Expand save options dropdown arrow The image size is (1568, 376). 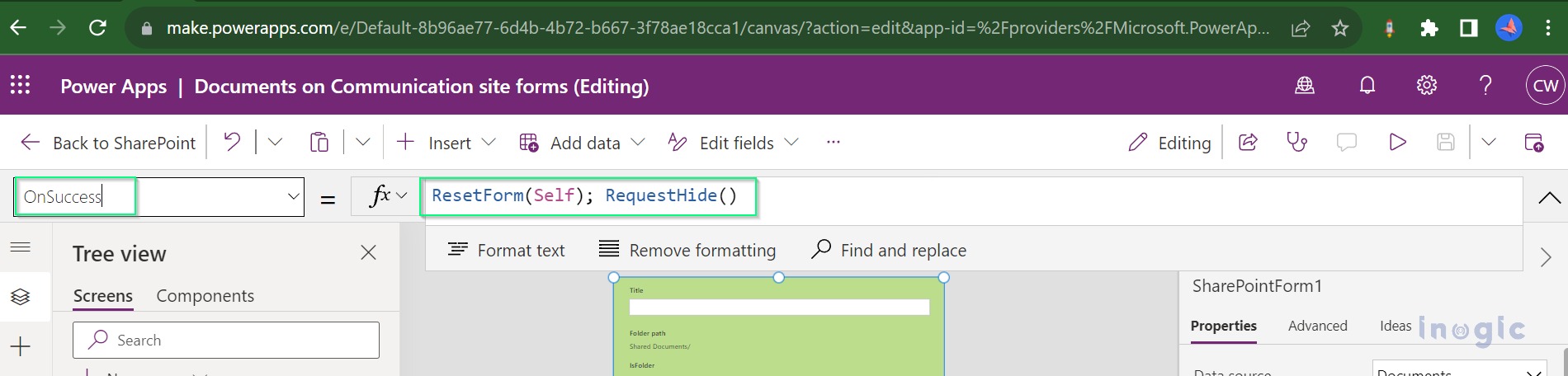(x=1489, y=142)
